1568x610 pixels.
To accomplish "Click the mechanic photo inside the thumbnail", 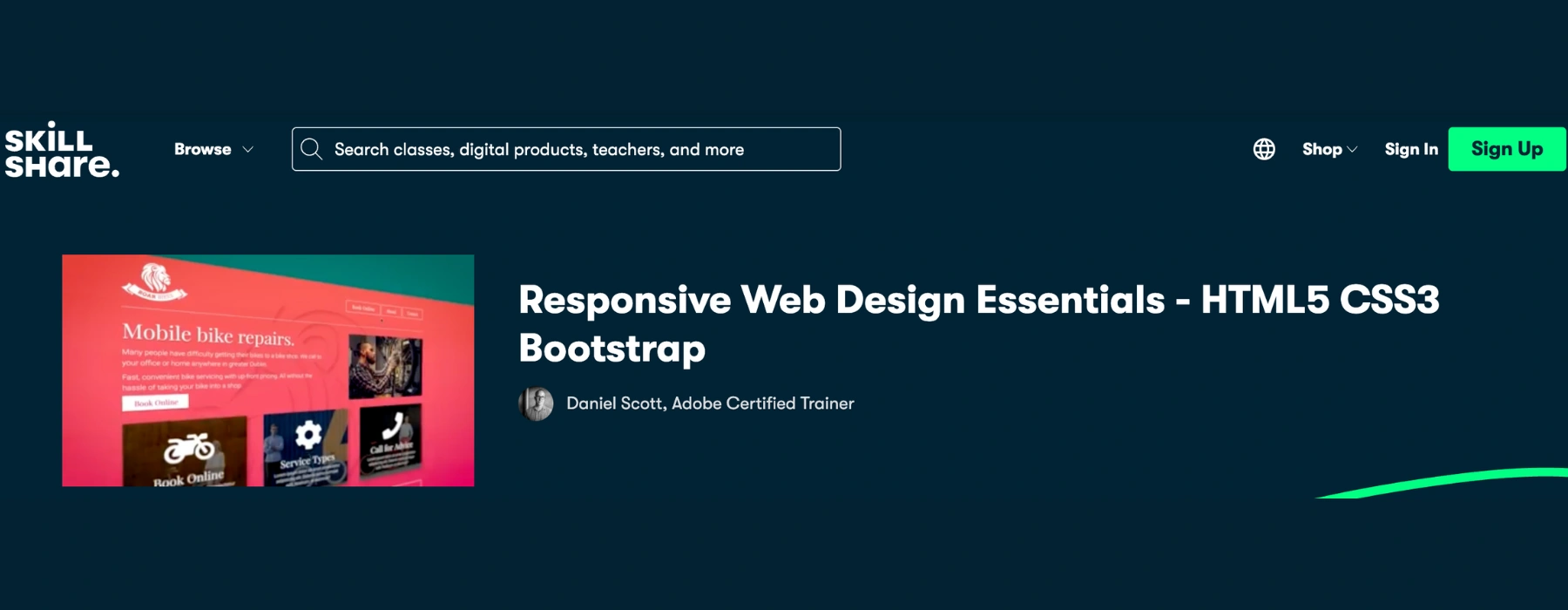I will (385, 367).
